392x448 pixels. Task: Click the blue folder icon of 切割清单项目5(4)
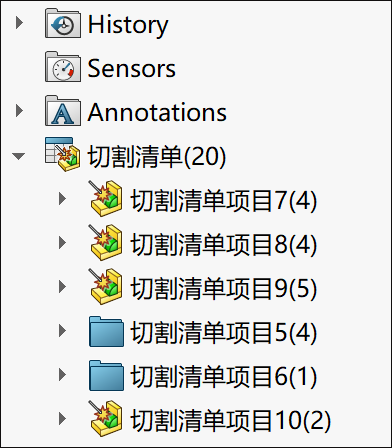pyautogui.click(x=106, y=331)
